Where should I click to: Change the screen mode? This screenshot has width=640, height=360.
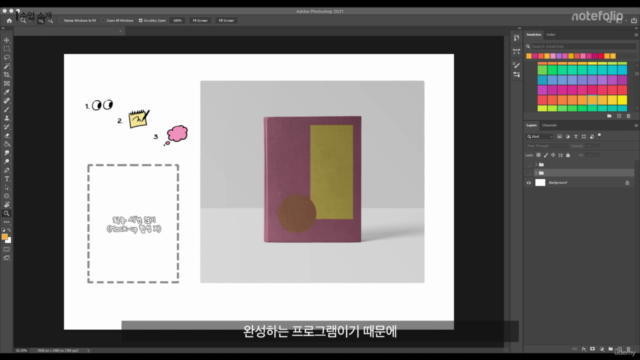7,258
